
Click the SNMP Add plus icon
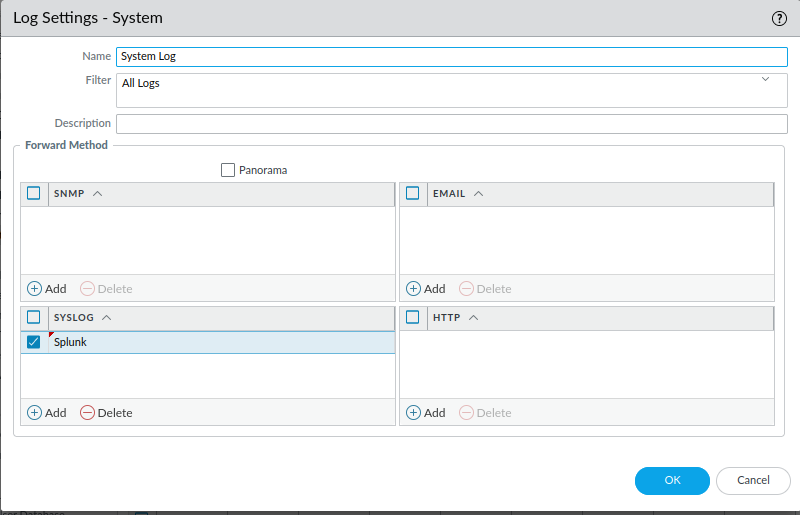34,288
